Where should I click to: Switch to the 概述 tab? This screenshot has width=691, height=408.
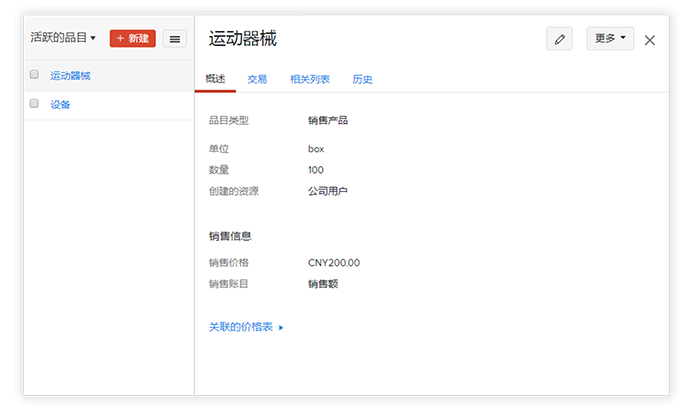pos(215,79)
